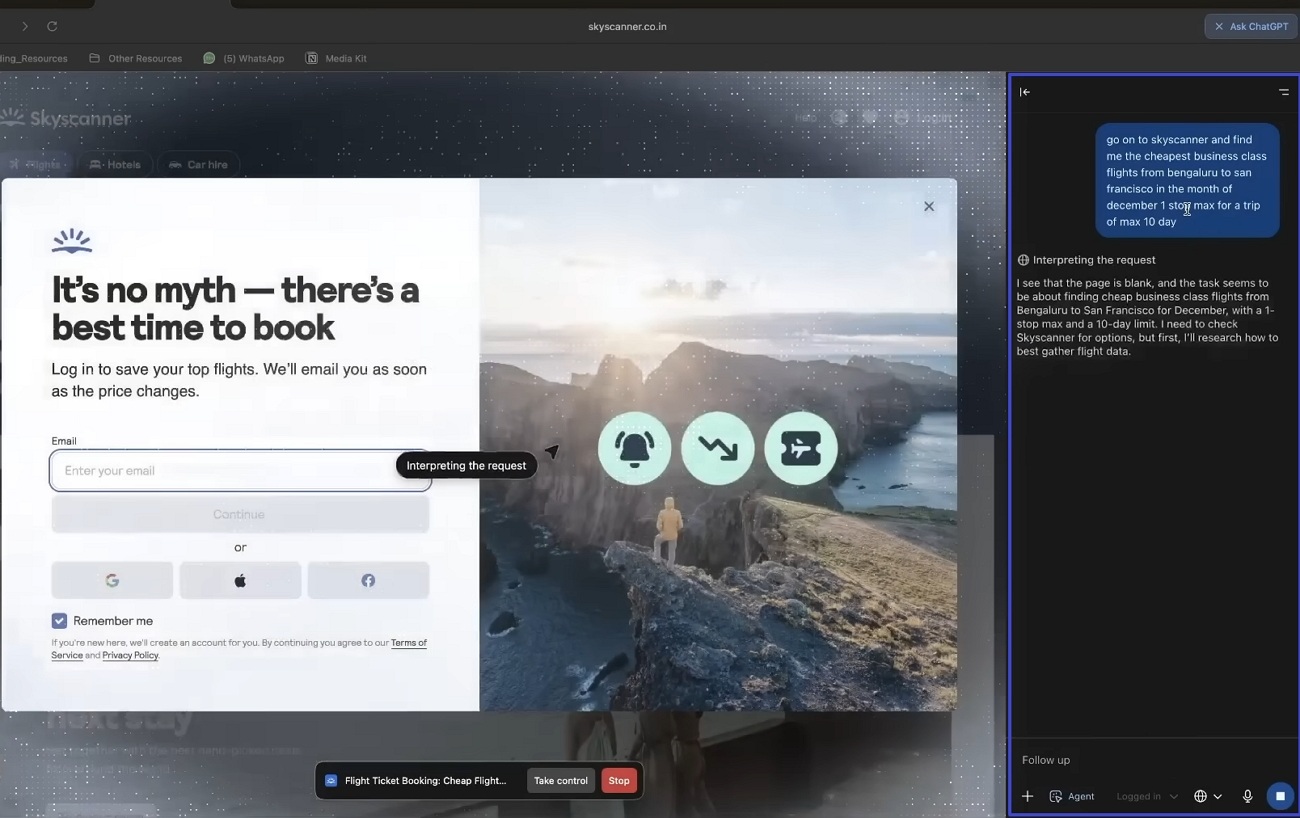Close the Skyscanner login popup
The image size is (1300, 818).
(x=929, y=206)
